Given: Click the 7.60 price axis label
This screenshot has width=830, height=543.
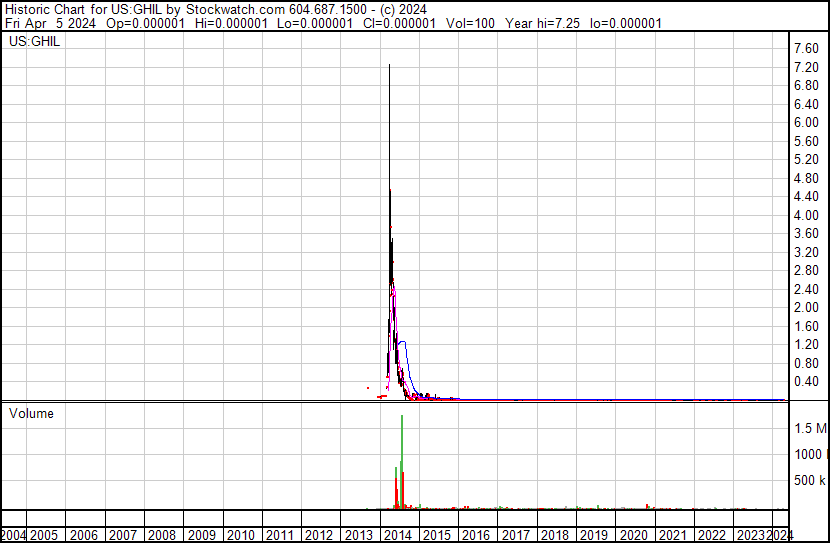Looking at the screenshot, I should point(806,49).
